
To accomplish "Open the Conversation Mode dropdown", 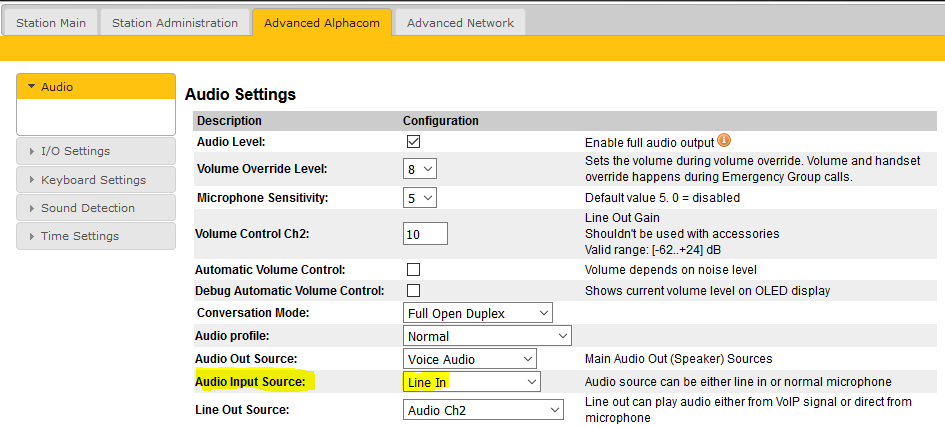I will 478,313.
